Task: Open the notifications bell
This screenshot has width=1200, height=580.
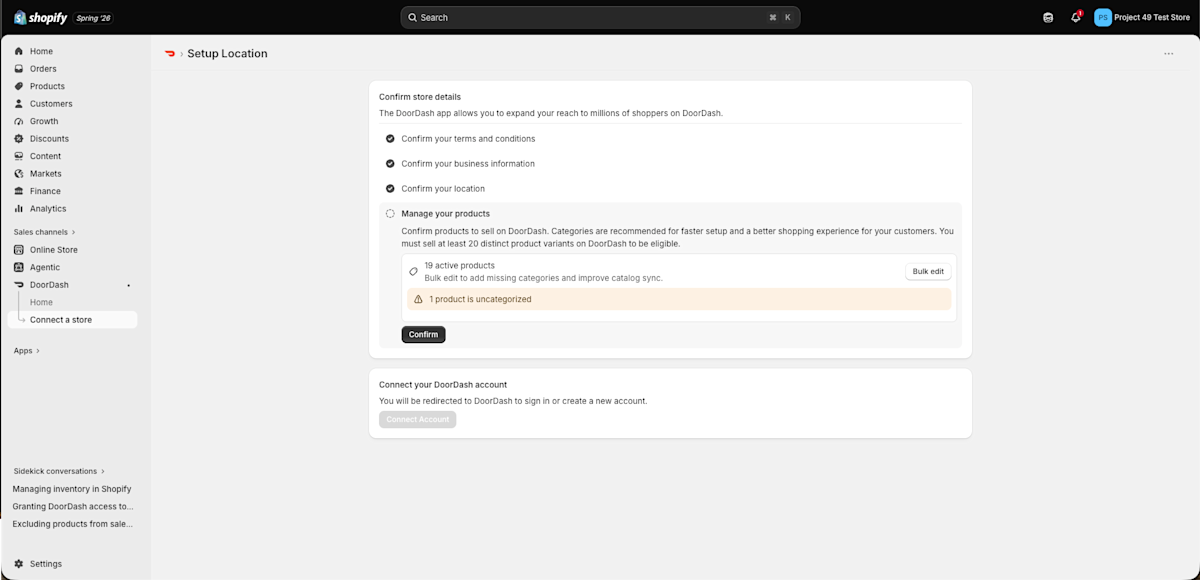Action: click(x=1076, y=17)
